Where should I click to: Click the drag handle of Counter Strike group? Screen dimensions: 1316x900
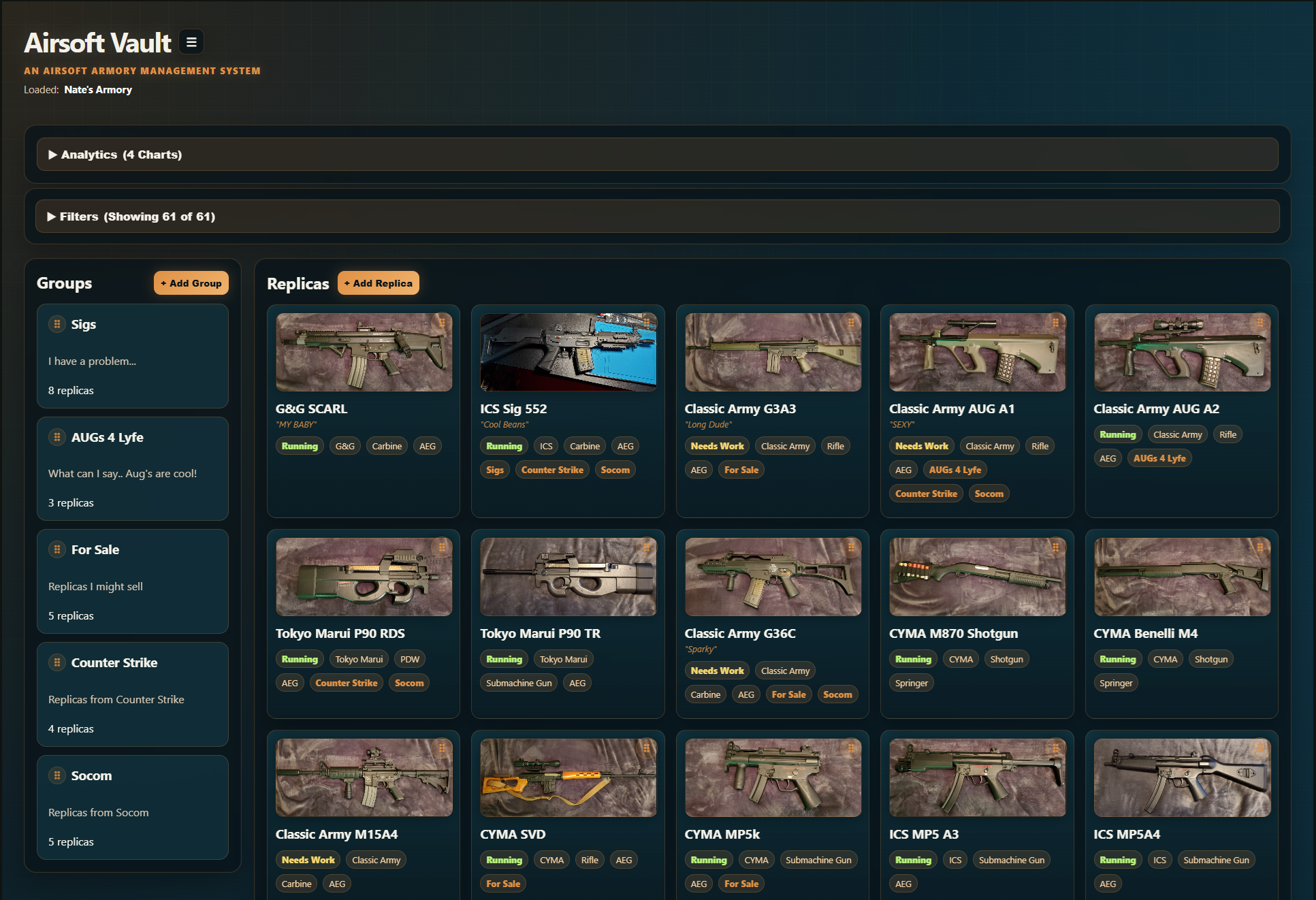tap(57, 662)
